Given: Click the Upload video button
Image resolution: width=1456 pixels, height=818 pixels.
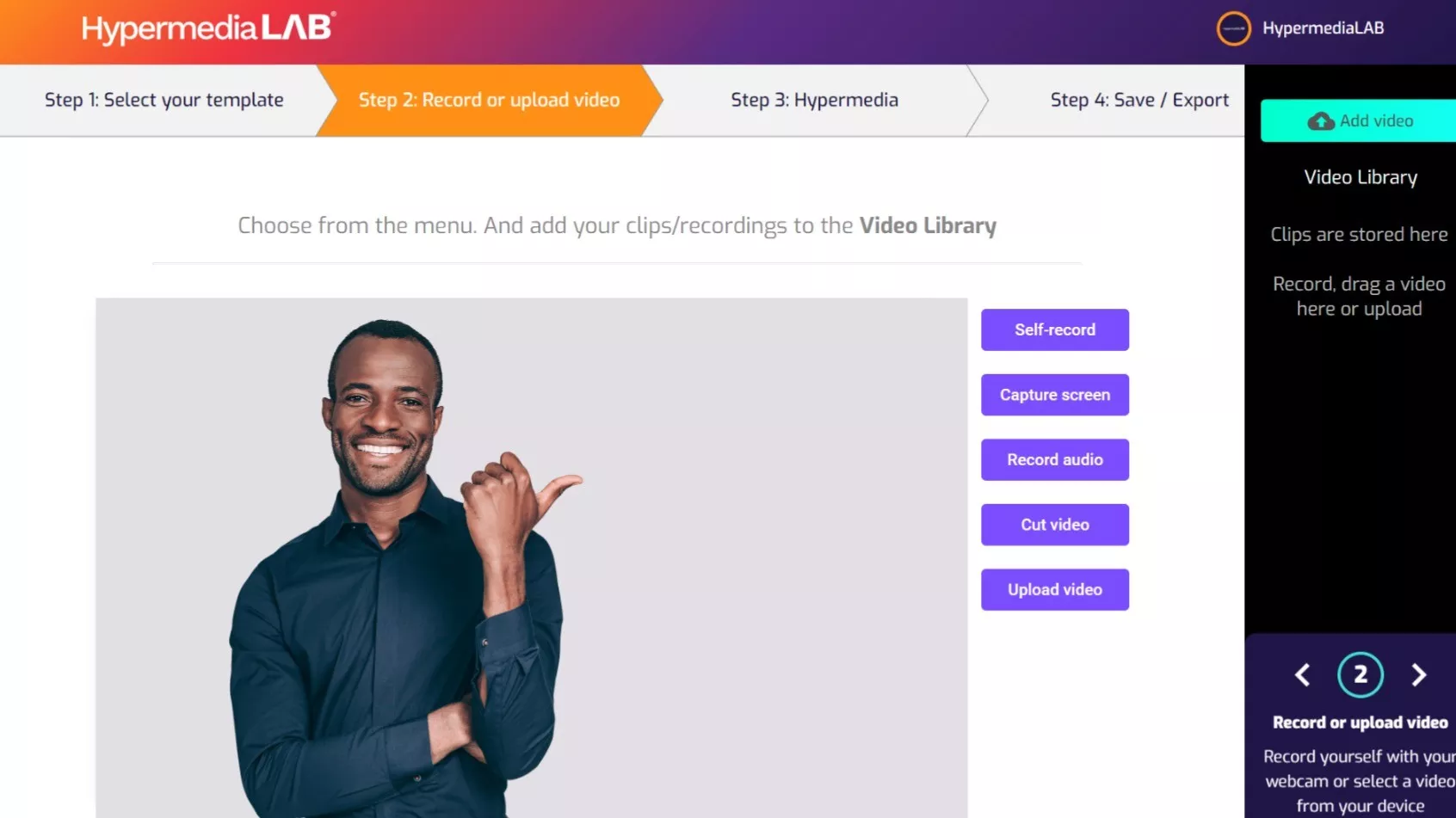Looking at the screenshot, I should point(1055,589).
